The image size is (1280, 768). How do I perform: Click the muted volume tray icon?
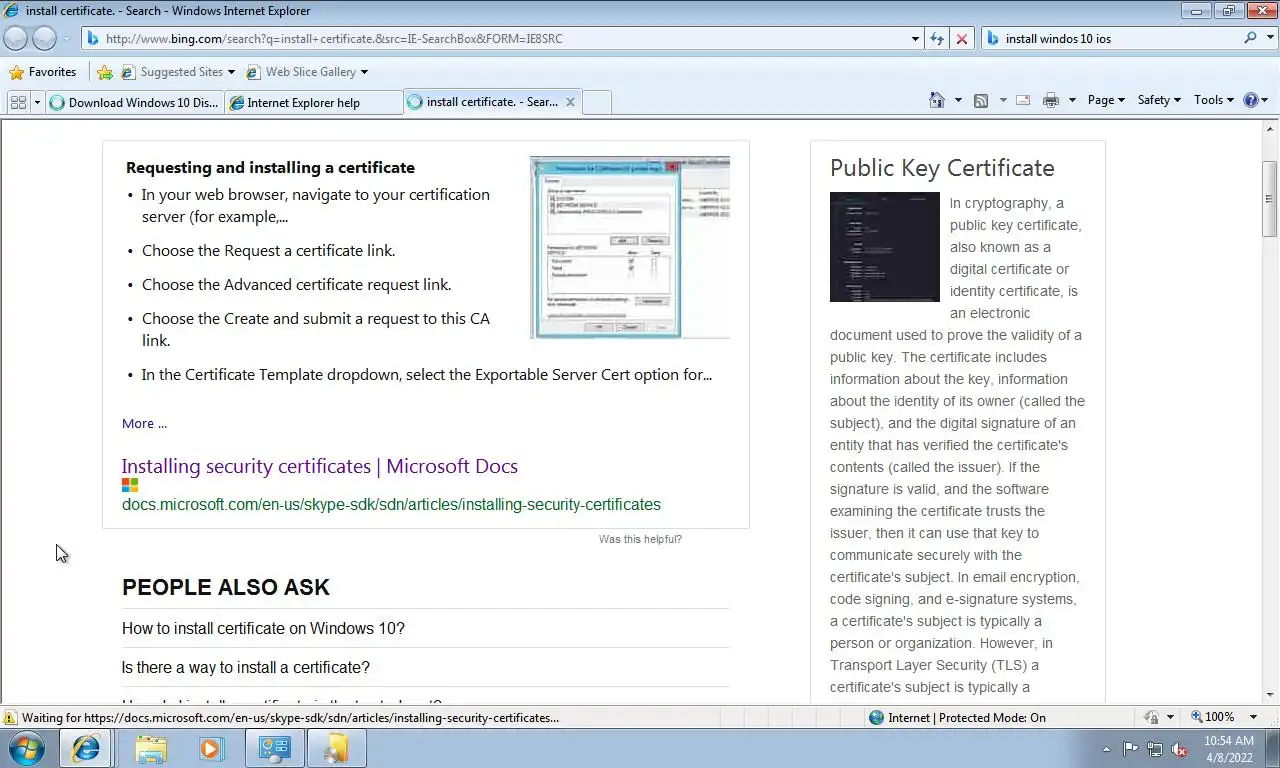pos(1179,748)
